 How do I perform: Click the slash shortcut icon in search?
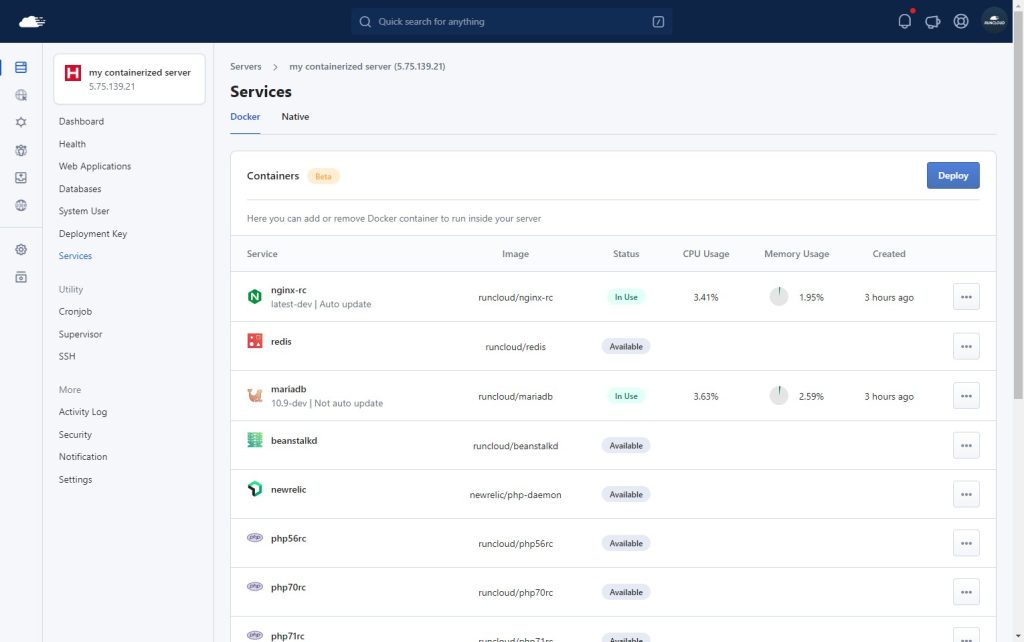point(658,22)
